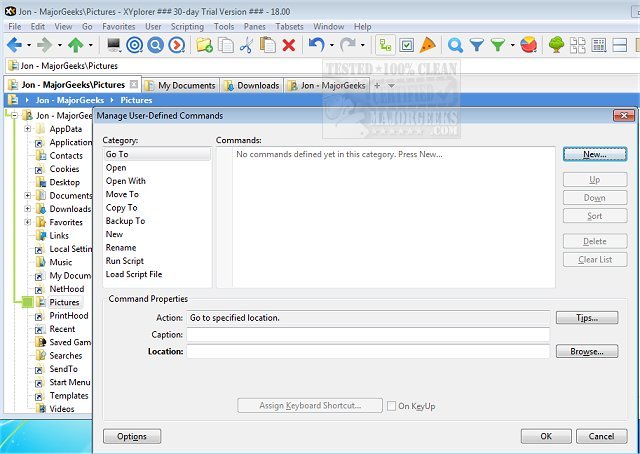
Task: Click the address bar path field
Action: [320, 66]
